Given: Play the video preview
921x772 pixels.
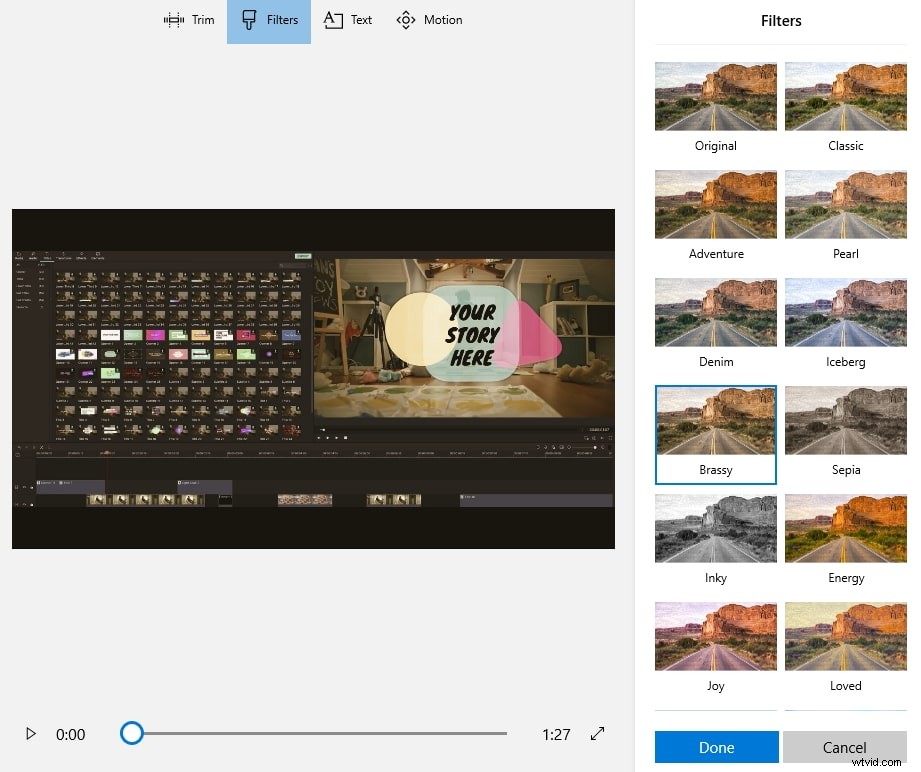Looking at the screenshot, I should click(x=31, y=734).
